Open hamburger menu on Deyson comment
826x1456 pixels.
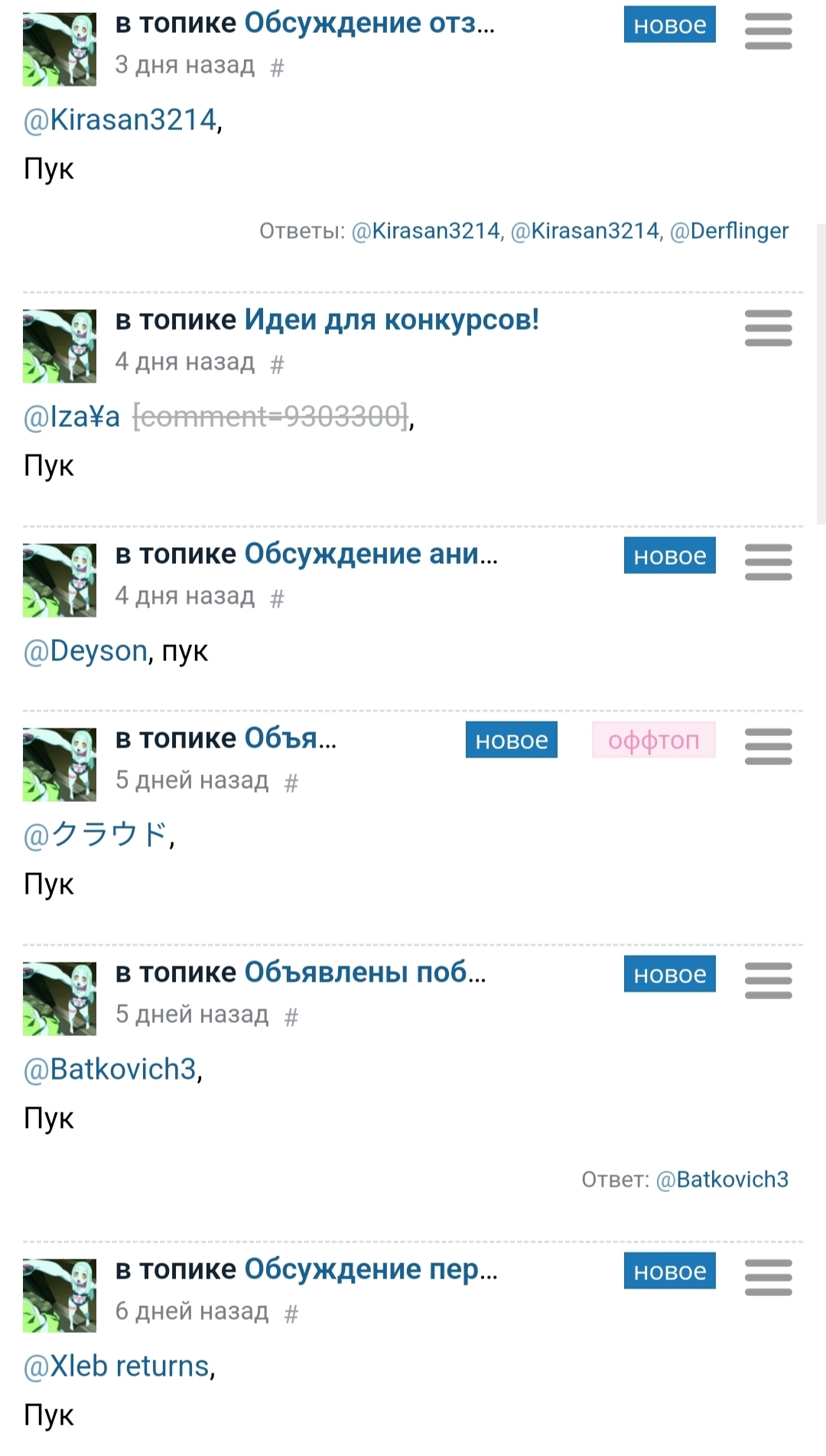[768, 562]
